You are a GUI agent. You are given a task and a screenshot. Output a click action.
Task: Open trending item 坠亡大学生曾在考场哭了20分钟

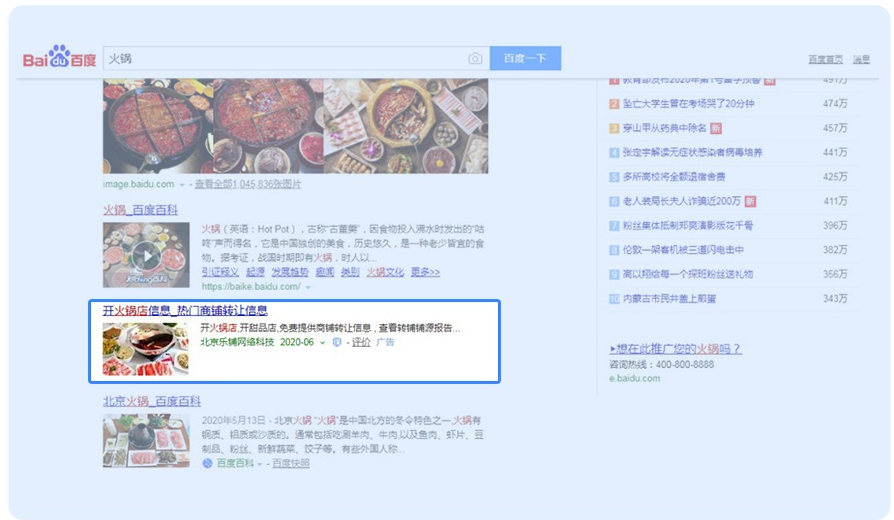click(x=688, y=103)
